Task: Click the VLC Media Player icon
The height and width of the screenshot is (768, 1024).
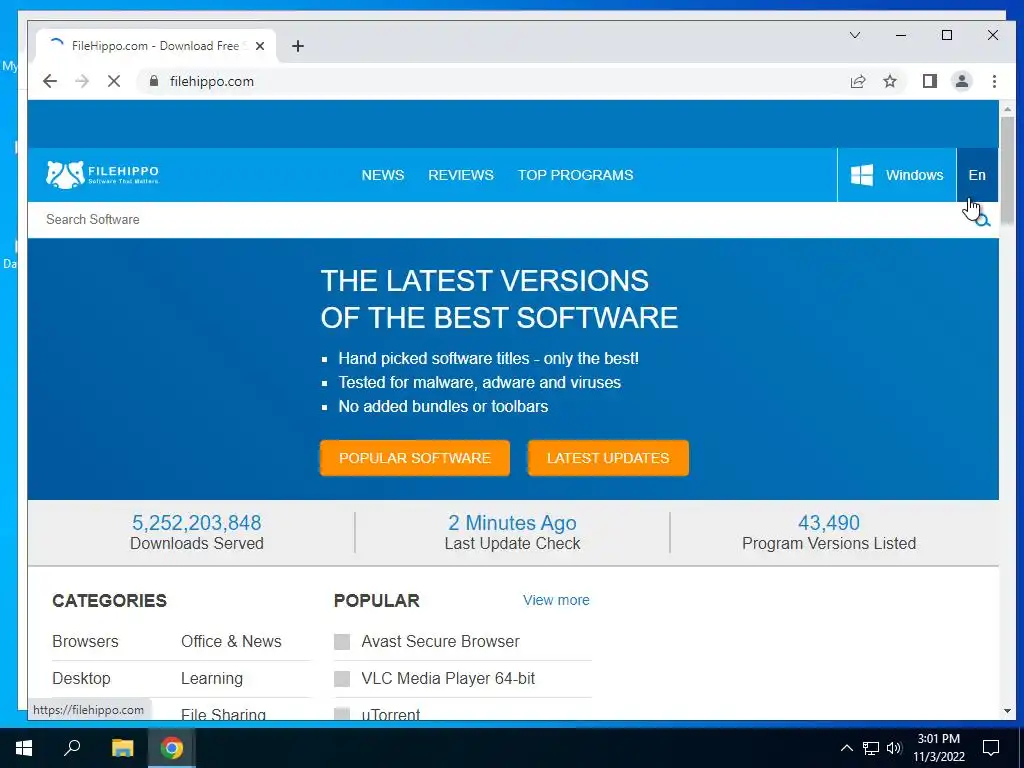Action: coord(342,679)
